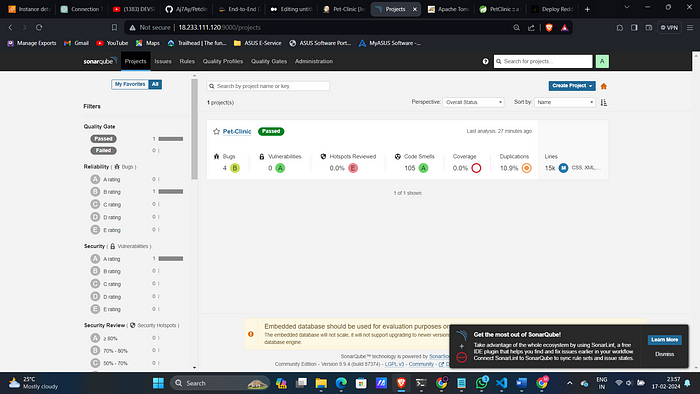The image size is (700, 394).
Task: Click the Code Smells rating A badge
Action: pos(423,168)
